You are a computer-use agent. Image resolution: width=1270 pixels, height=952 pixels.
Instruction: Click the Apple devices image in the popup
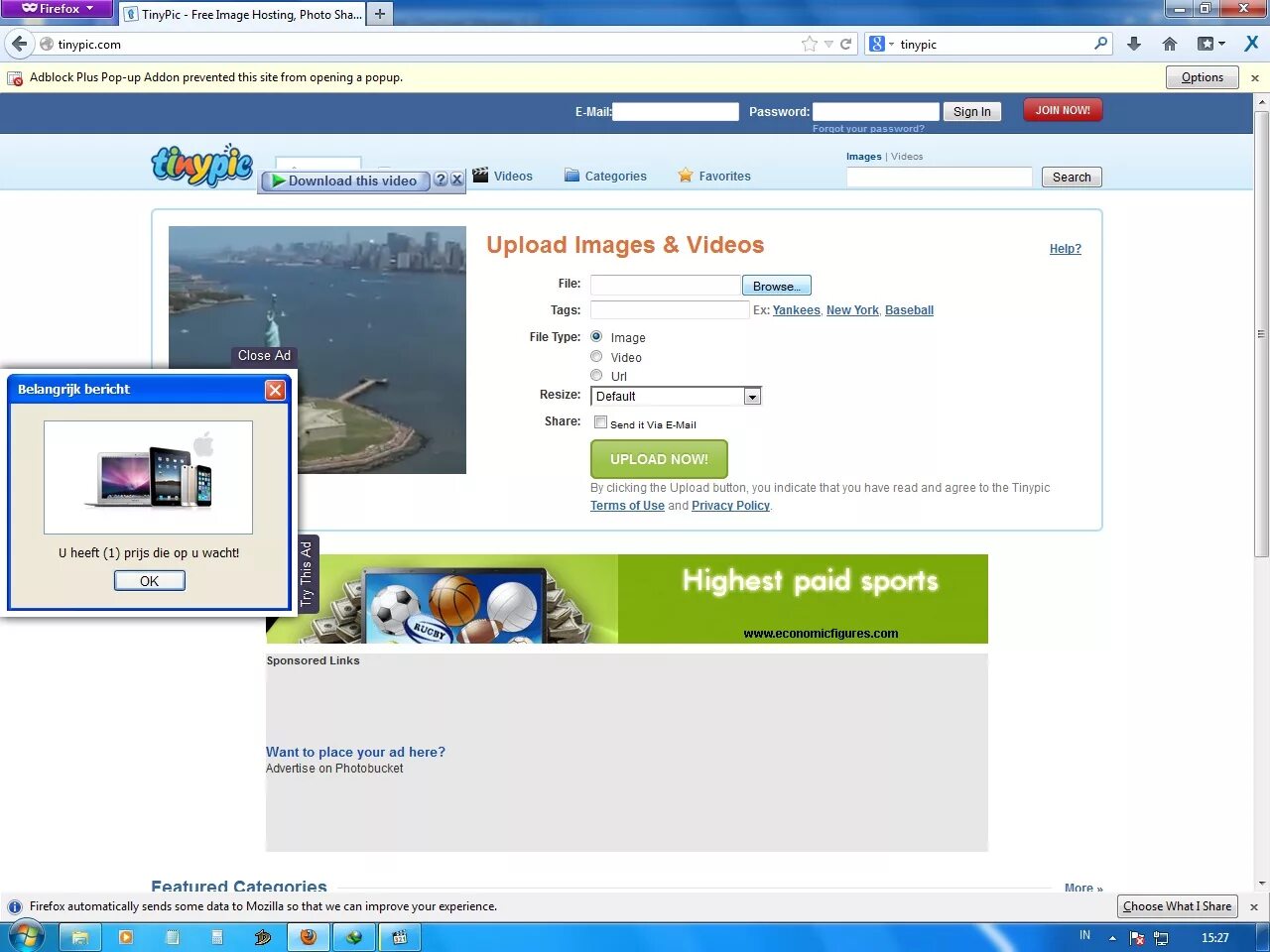[x=149, y=477]
